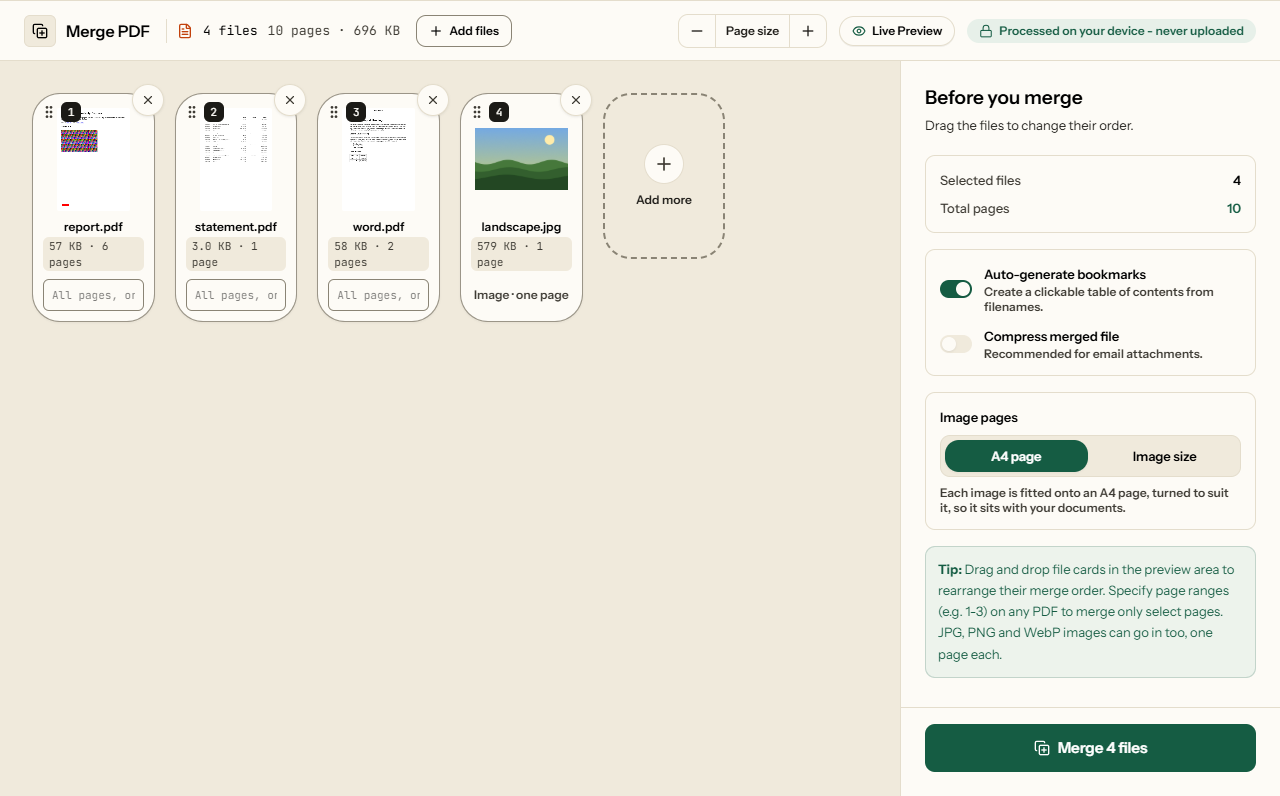
Task: Click the word.pdf filename
Action: 379,227
